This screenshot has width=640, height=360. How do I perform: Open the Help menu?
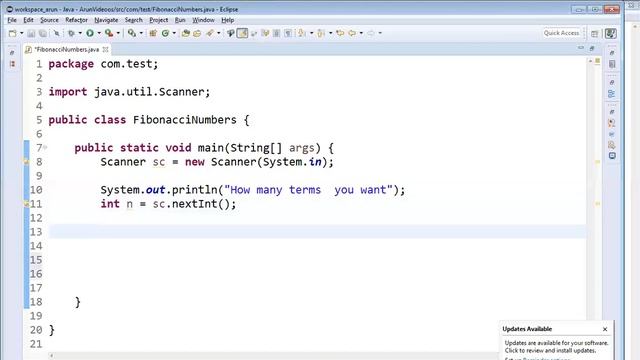click(227, 20)
